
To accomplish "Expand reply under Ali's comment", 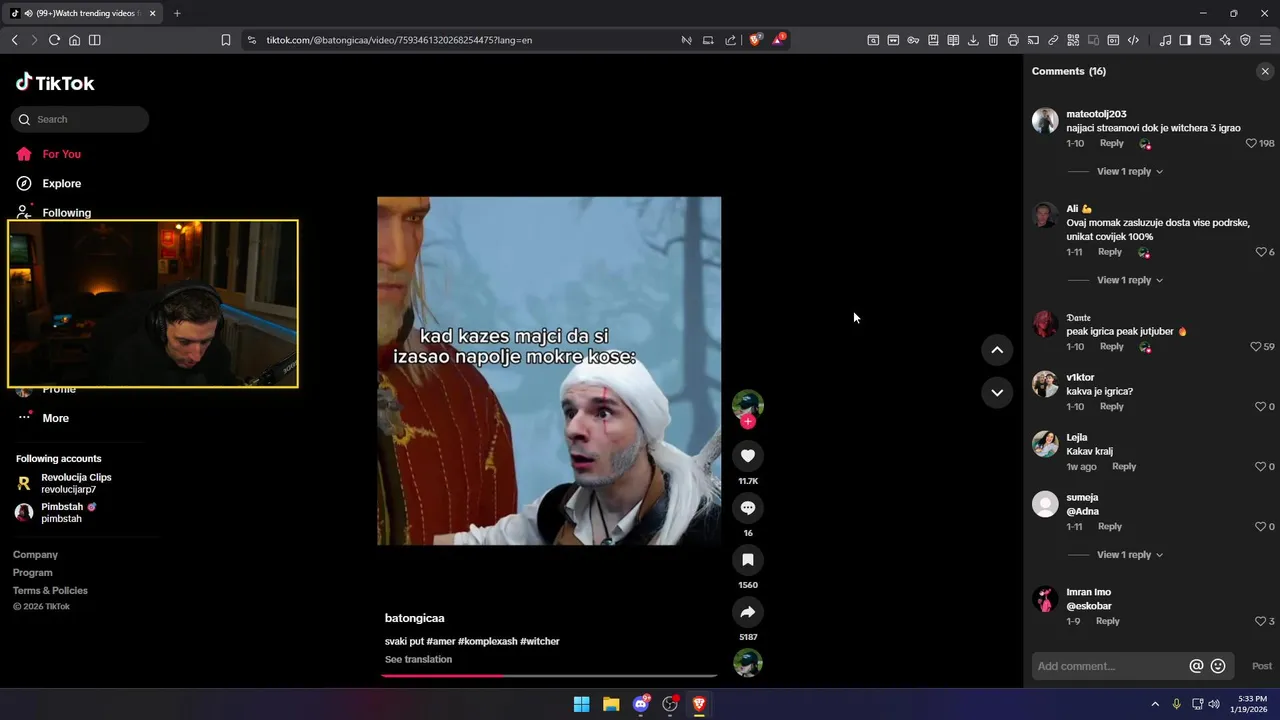I will pyautogui.click(x=1130, y=280).
